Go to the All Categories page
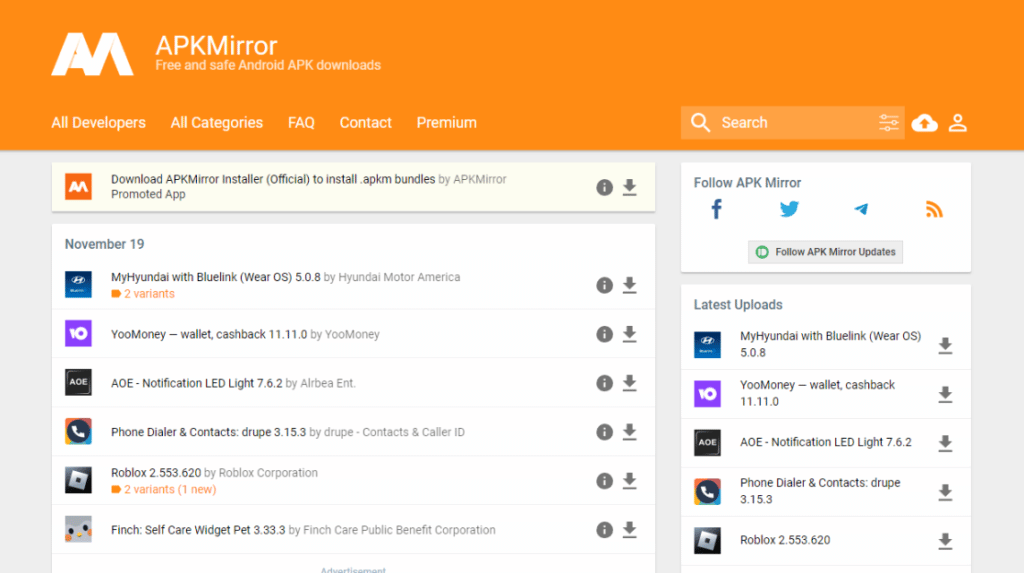The height and width of the screenshot is (573, 1024). click(216, 123)
